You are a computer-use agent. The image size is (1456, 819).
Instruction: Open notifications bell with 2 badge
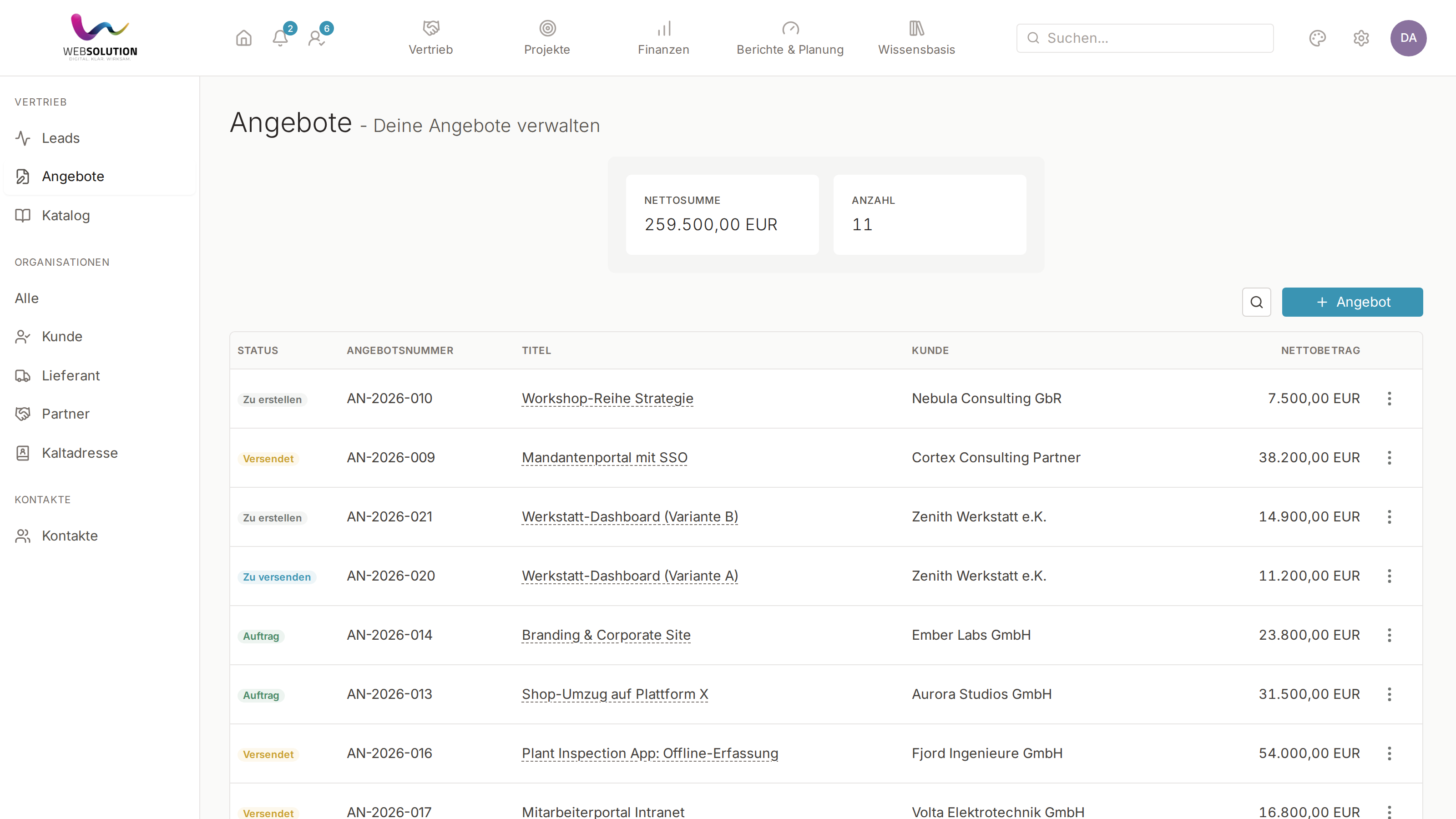click(x=280, y=38)
